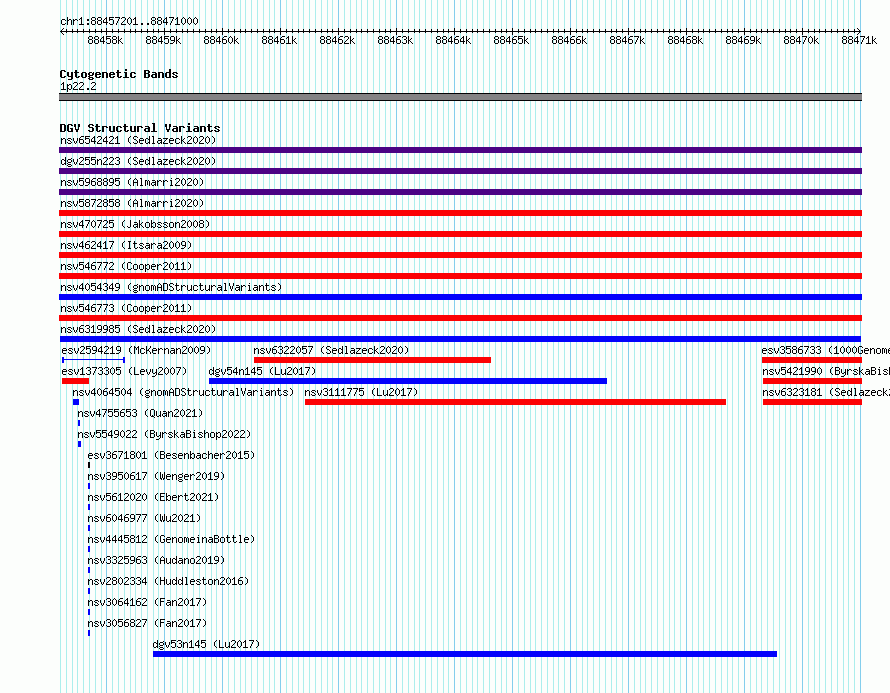
Task: Select nsv6323181 (Sedlazeck) label at right
Action: 826,392
